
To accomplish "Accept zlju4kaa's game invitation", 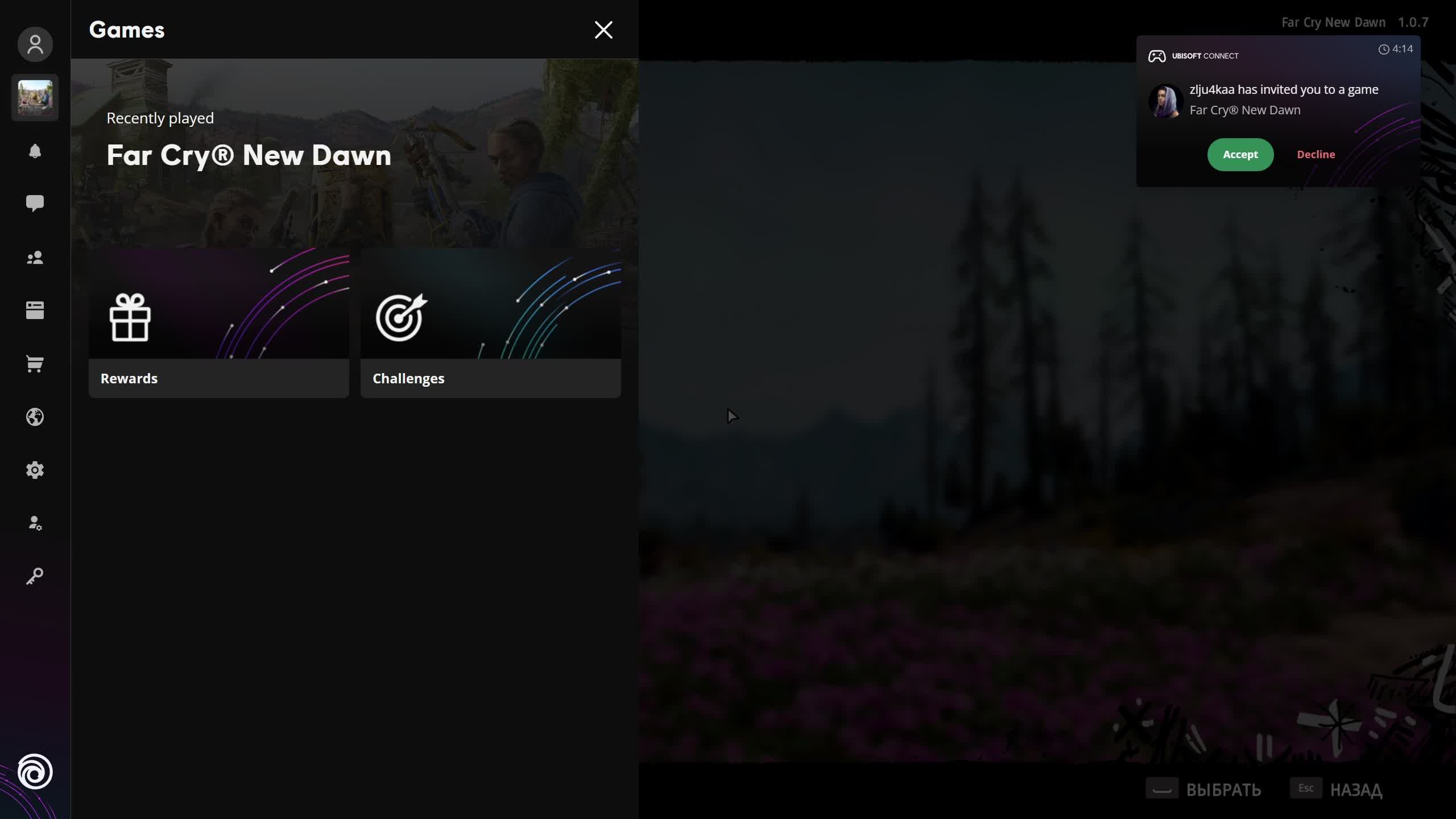I will pos(1240,154).
